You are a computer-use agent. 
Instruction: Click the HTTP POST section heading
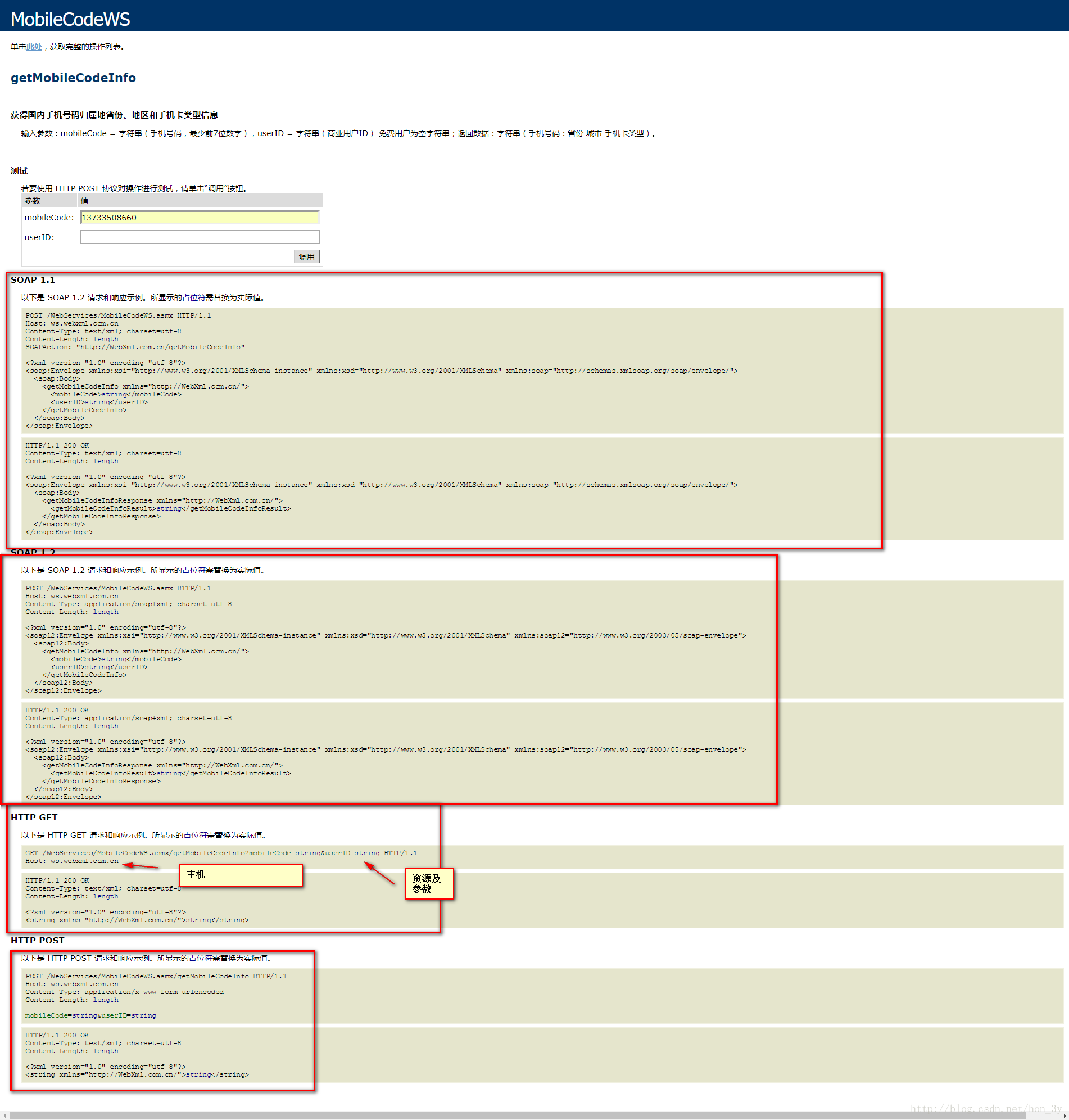[38, 940]
